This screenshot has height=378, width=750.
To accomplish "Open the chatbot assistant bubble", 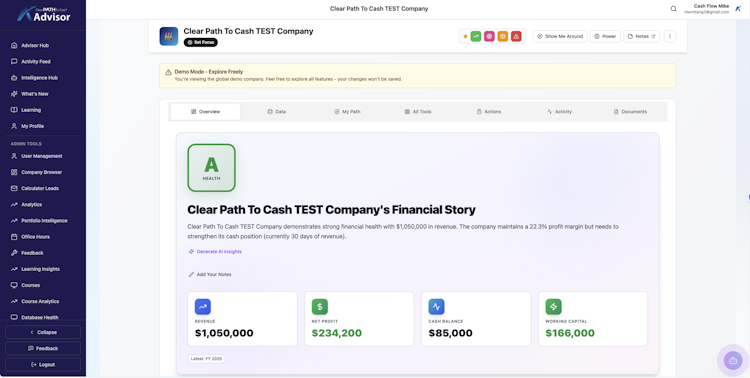I will [733, 360].
